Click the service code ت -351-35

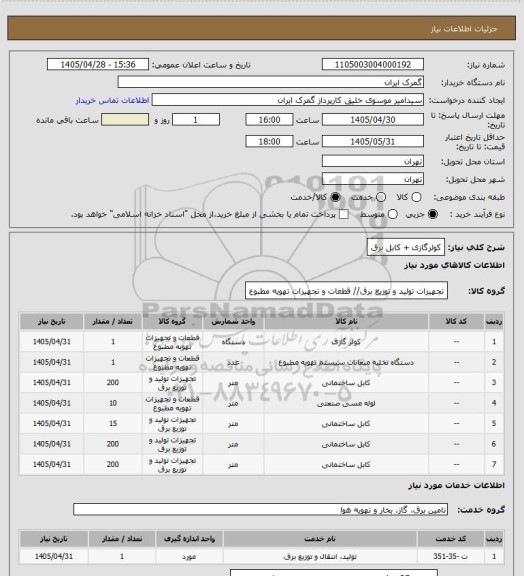pos(451,557)
